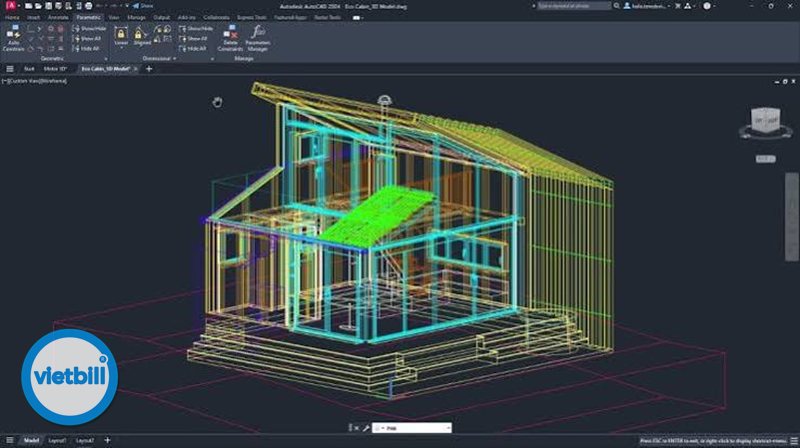Click the Auto Constrain tool
The height and width of the screenshot is (448, 800).
(x=13, y=38)
